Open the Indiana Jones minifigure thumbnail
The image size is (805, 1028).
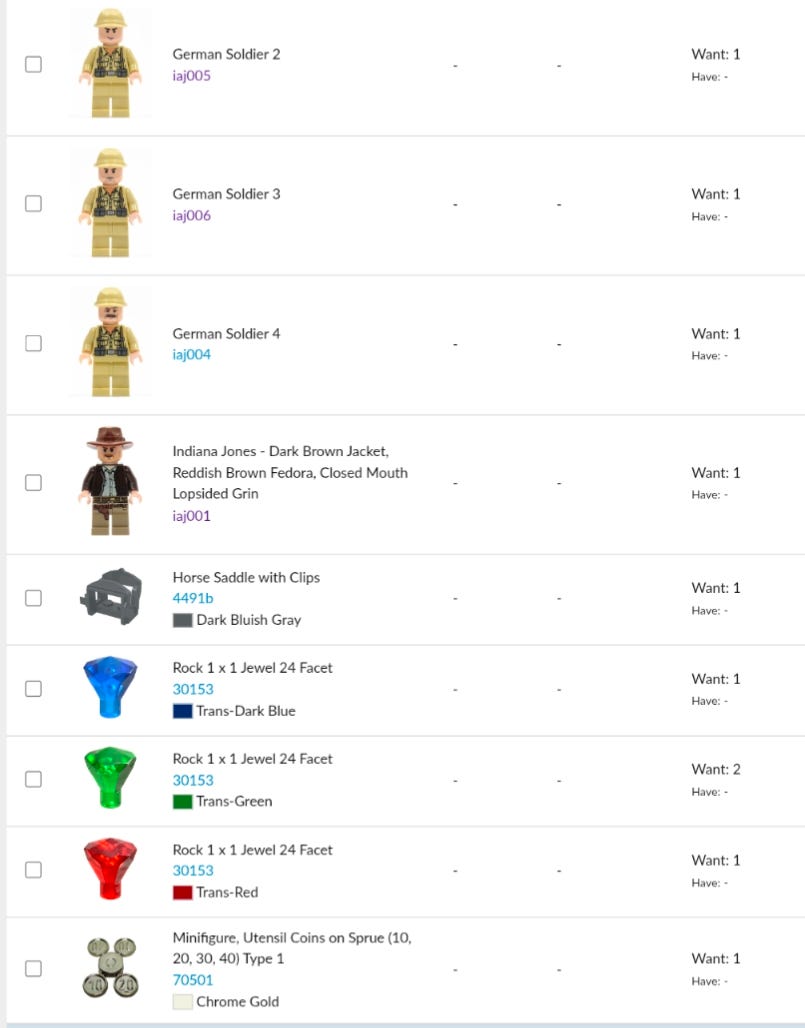(110, 482)
